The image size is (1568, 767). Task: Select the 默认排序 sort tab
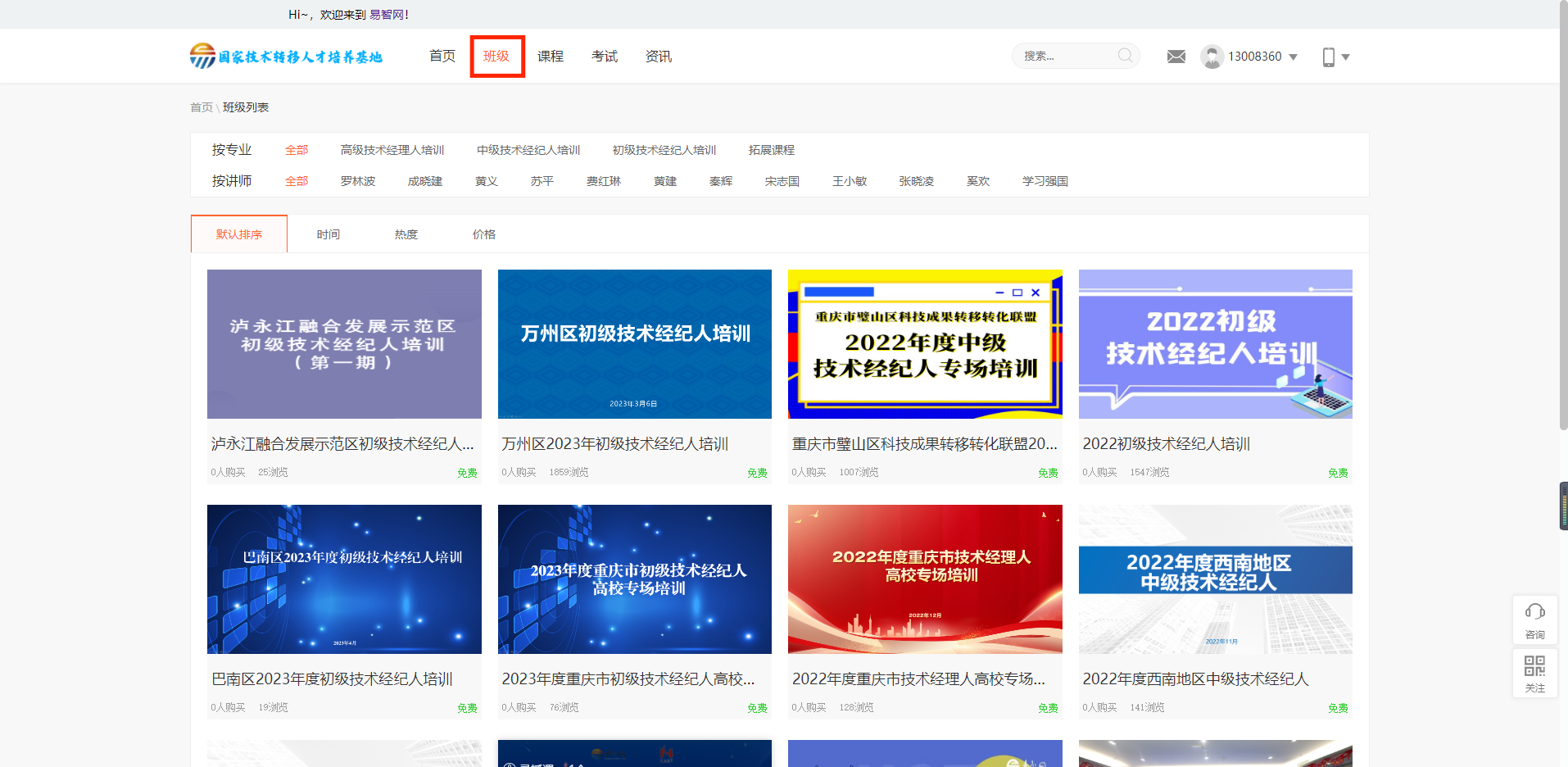239,234
